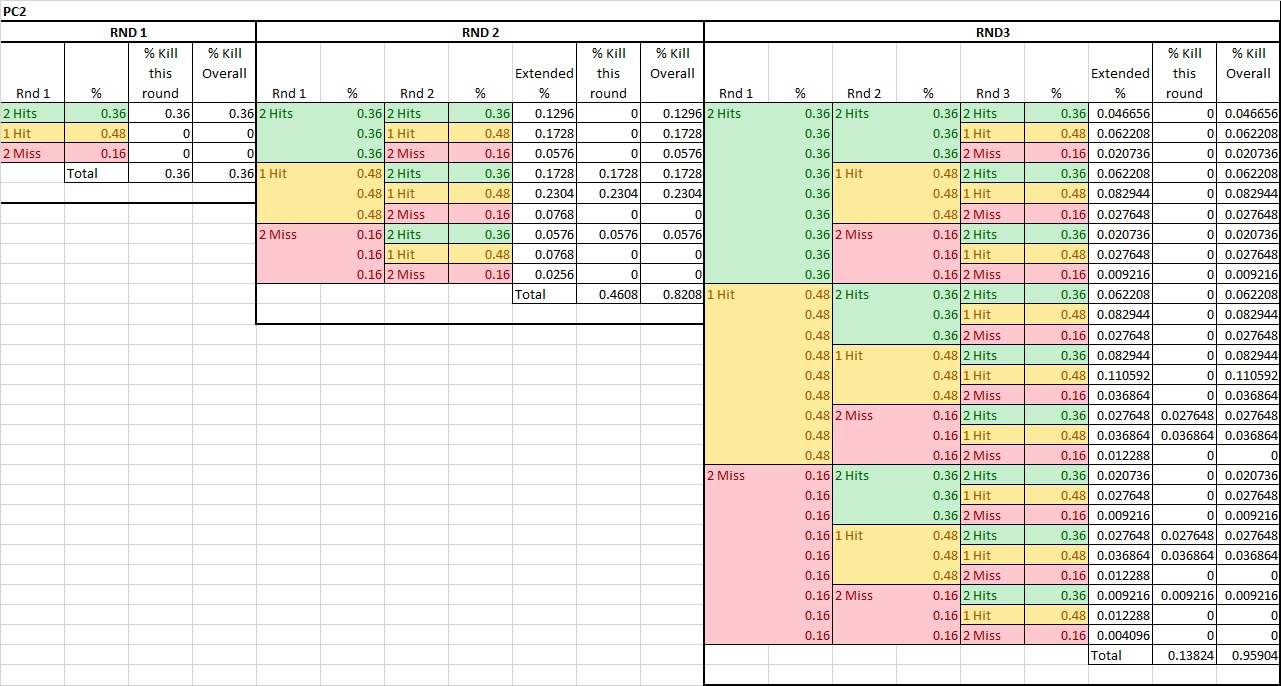Select the 0.4608 total cell
1281x686 pixels.
click(608, 295)
